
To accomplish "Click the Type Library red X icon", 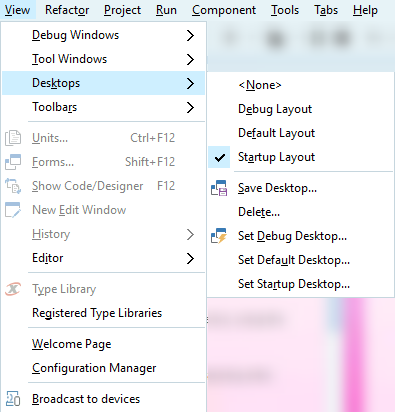I will [x=13, y=289].
